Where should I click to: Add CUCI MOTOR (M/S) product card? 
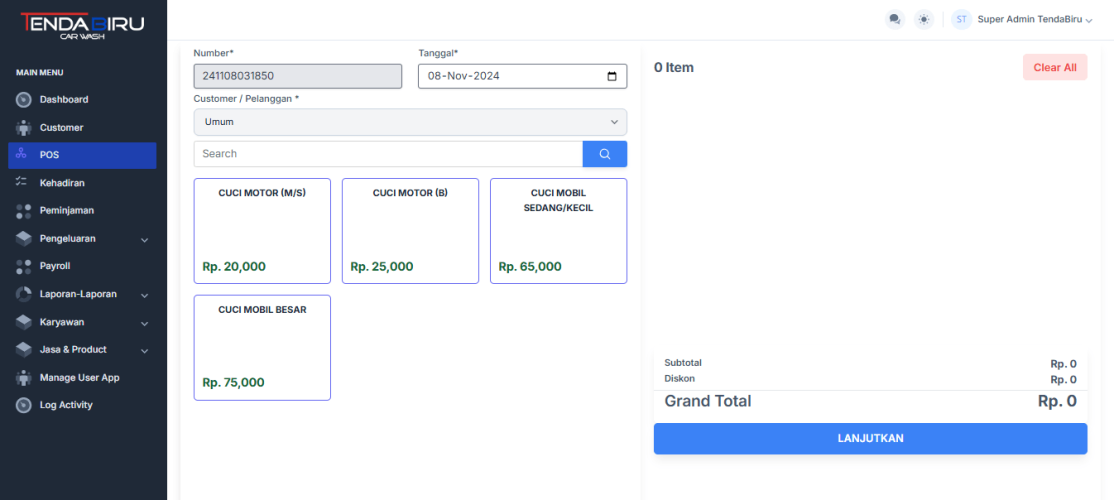tap(262, 231)
